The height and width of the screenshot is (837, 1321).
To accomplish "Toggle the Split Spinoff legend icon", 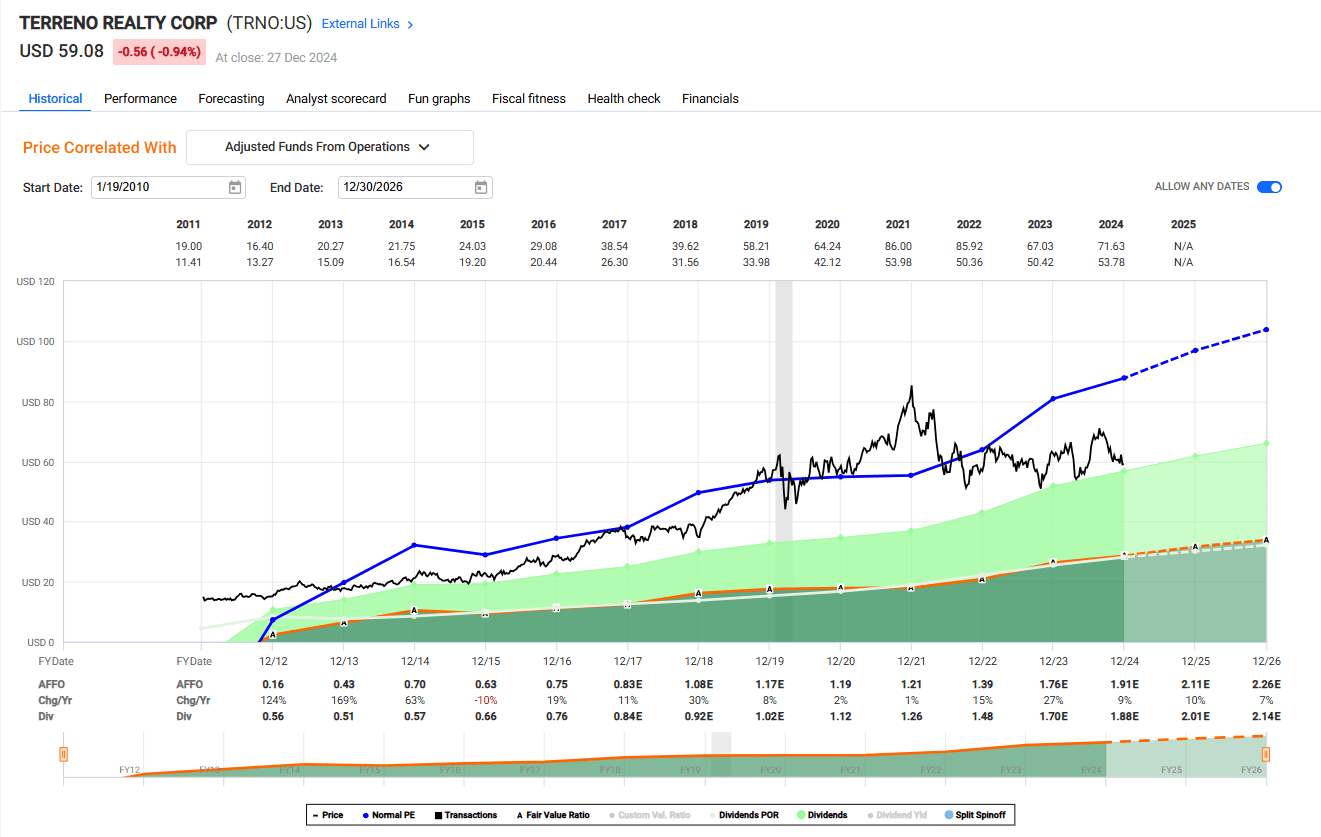I will (x=949, y=815).
